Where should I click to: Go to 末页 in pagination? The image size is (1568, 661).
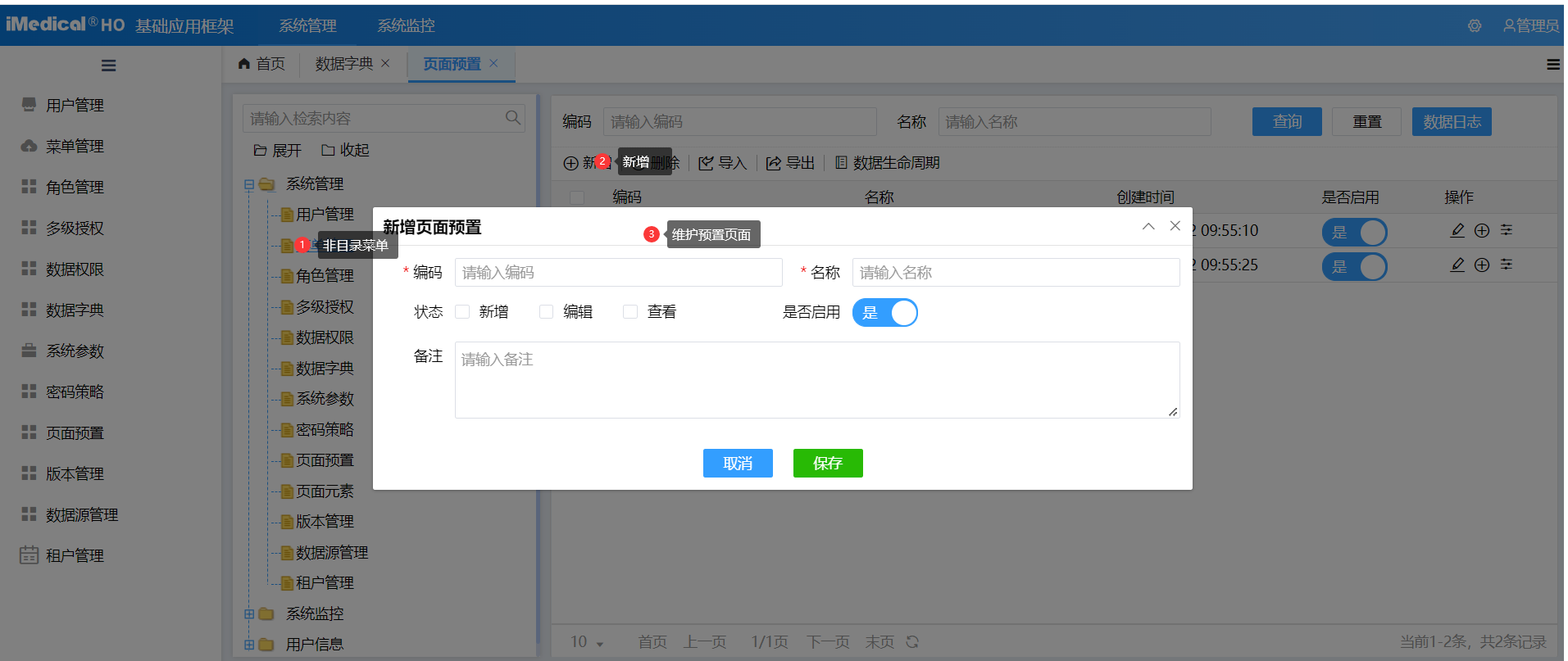(879, 642)
